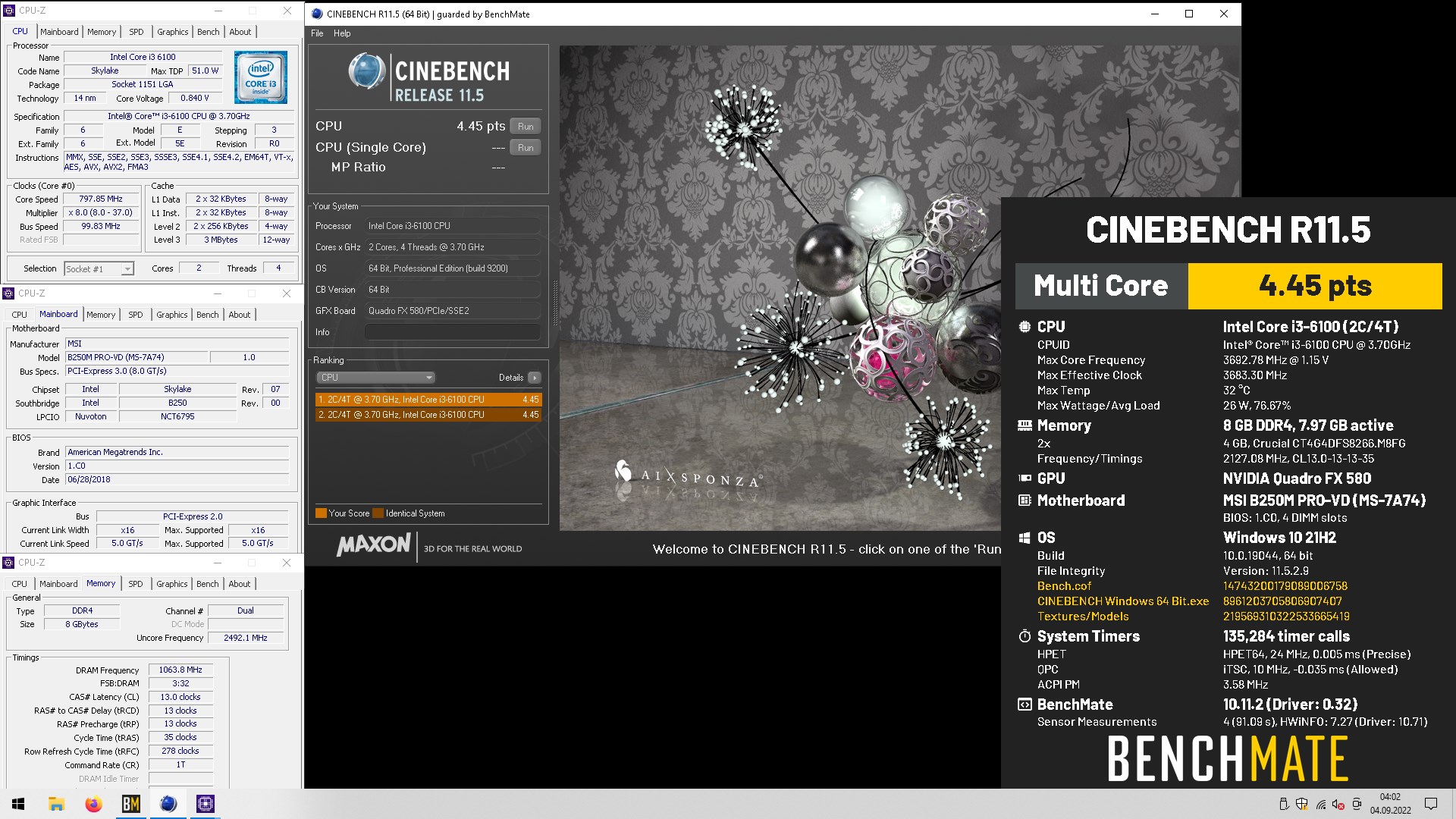Viewport: 1456px width, 819px height.
Task: Open the File menu in Cinebench
Action: pos(317,33)
